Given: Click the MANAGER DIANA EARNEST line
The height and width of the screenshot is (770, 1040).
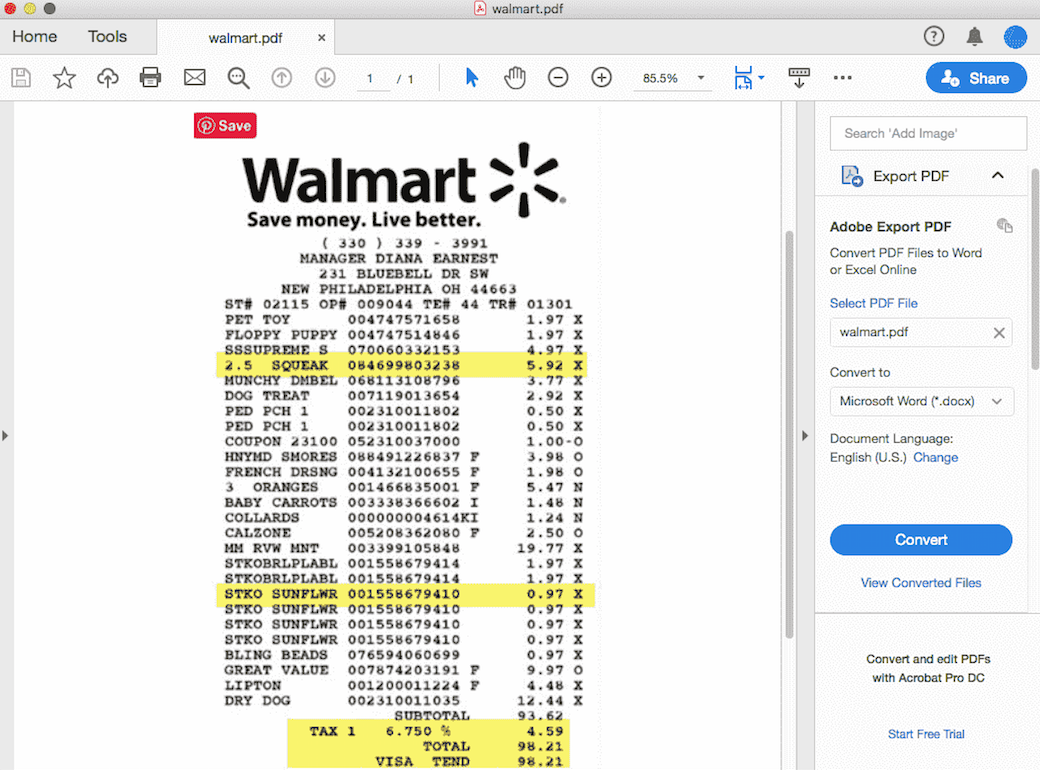Looking at the screenshot, I should 399,259.
